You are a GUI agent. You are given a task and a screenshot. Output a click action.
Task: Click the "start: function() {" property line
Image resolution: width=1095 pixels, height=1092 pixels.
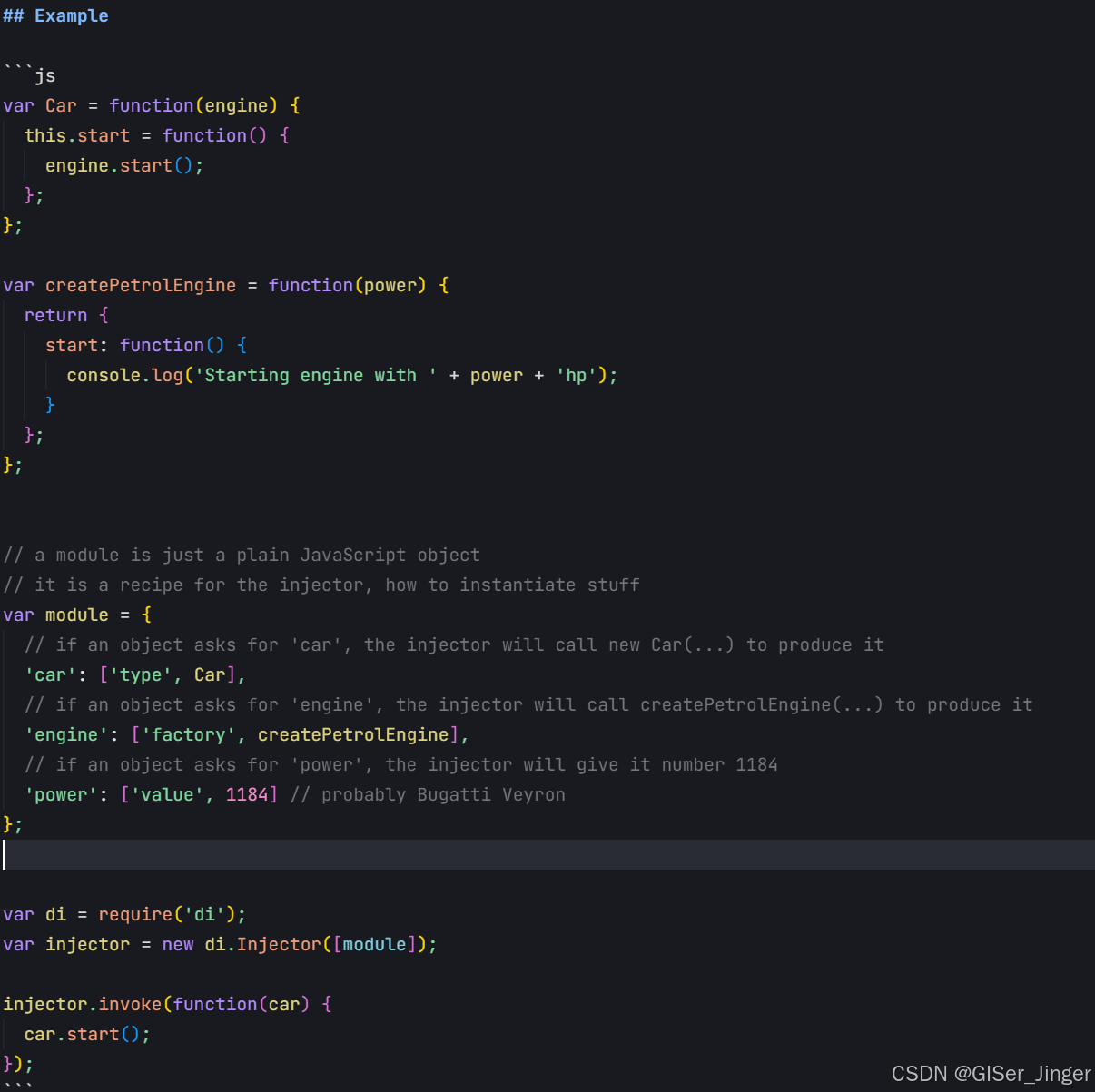(x=146, y=345)
